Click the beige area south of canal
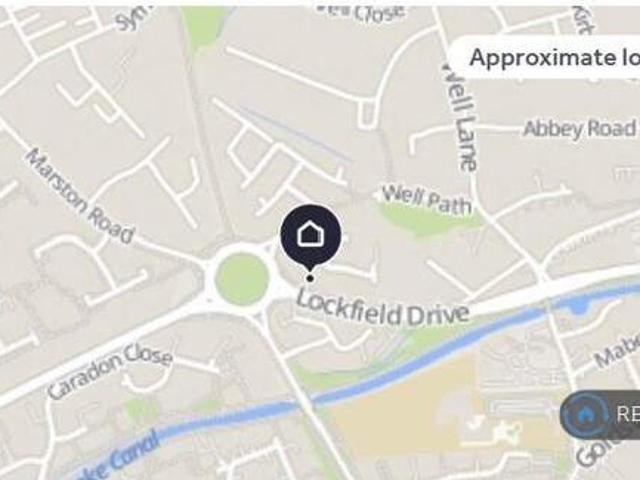The image size is (640, 480). [408, 412]
